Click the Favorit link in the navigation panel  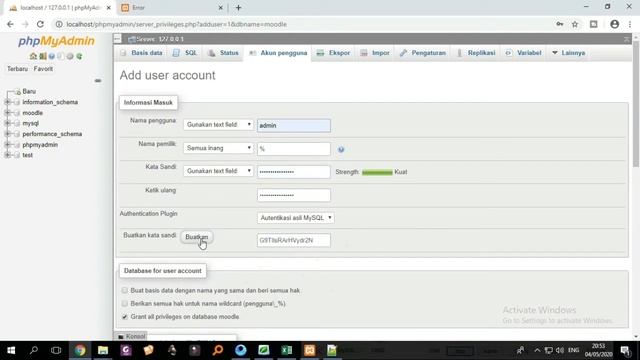(x=43, y=69)
